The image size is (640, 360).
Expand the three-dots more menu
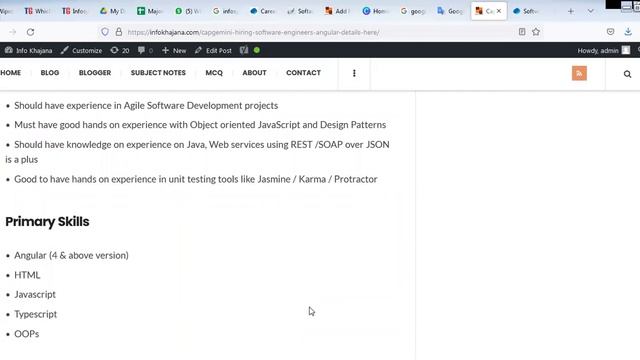tap(354, 73)
